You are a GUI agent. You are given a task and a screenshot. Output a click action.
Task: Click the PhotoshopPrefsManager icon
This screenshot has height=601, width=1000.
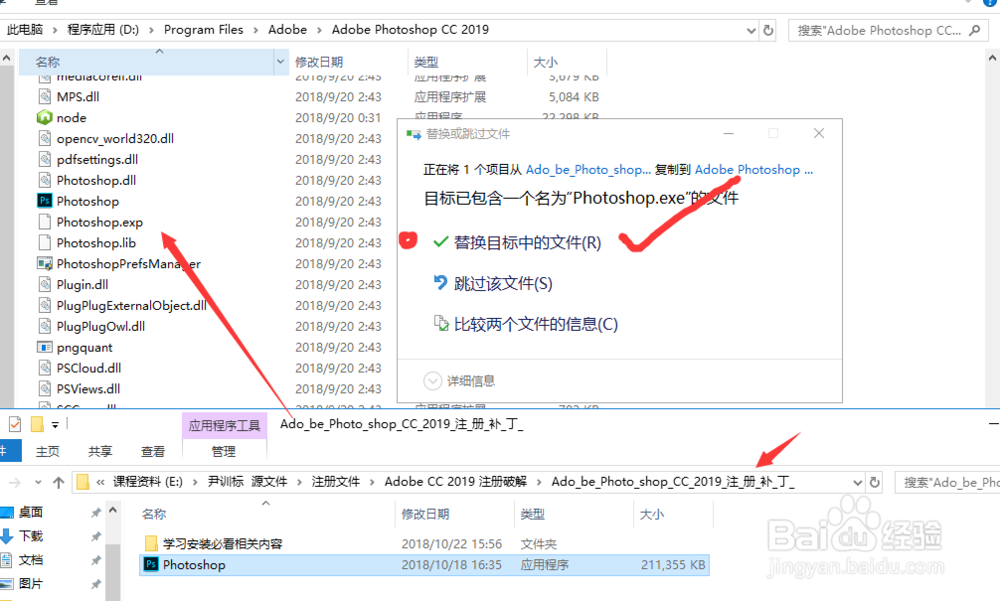click(x=44, y=263)
